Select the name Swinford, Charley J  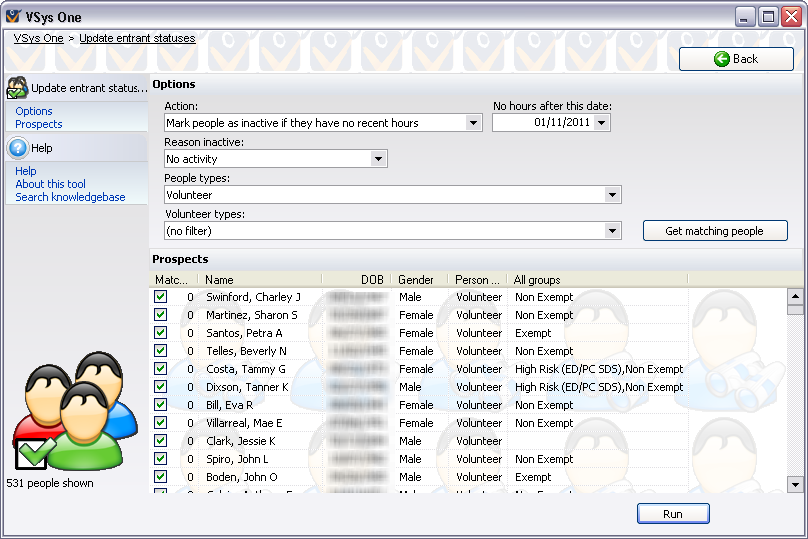click(x=253, y=297)
